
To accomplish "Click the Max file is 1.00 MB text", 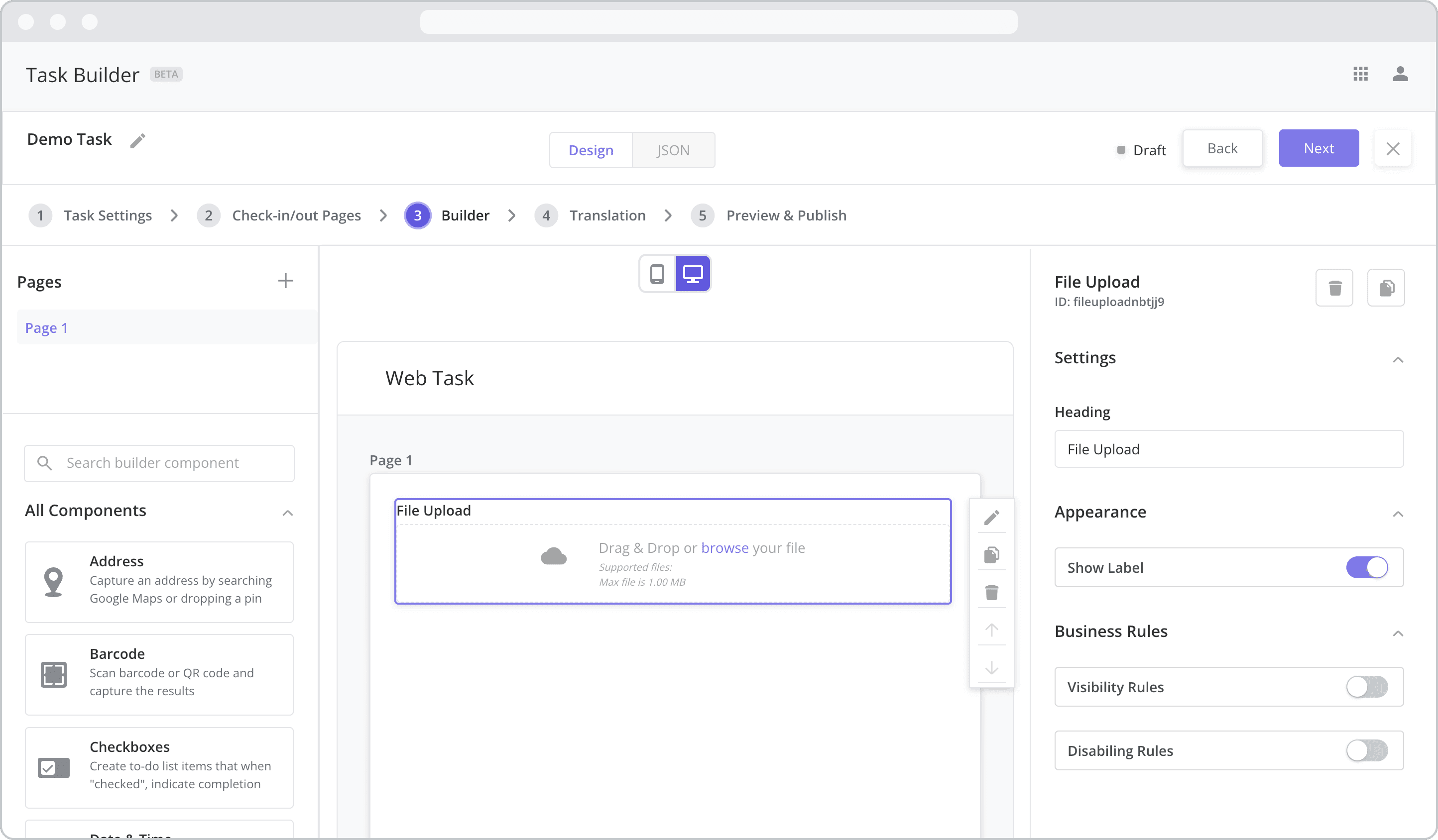I will tap(642, 582).
